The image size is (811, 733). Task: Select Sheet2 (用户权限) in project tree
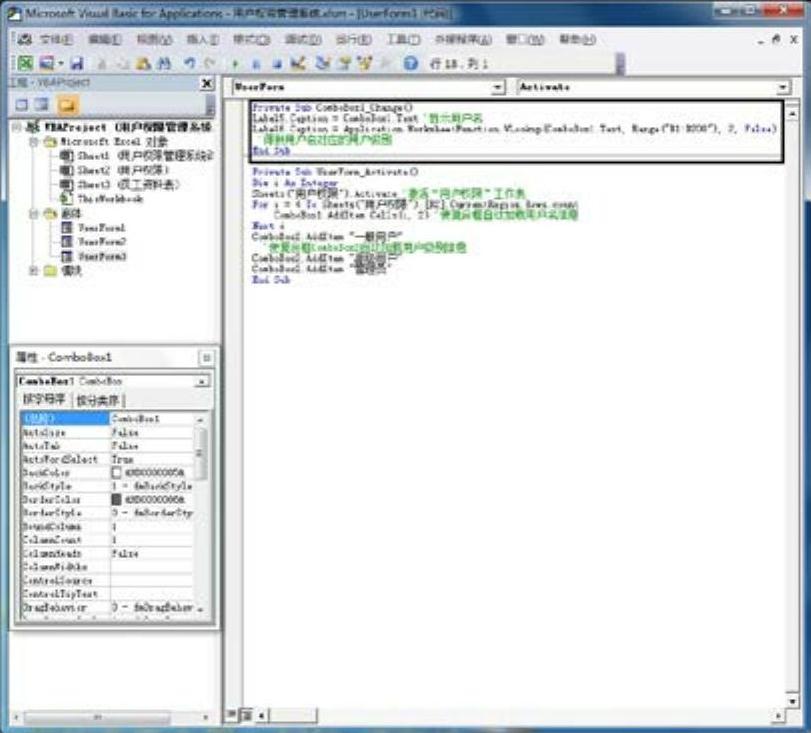click(115, 170)
